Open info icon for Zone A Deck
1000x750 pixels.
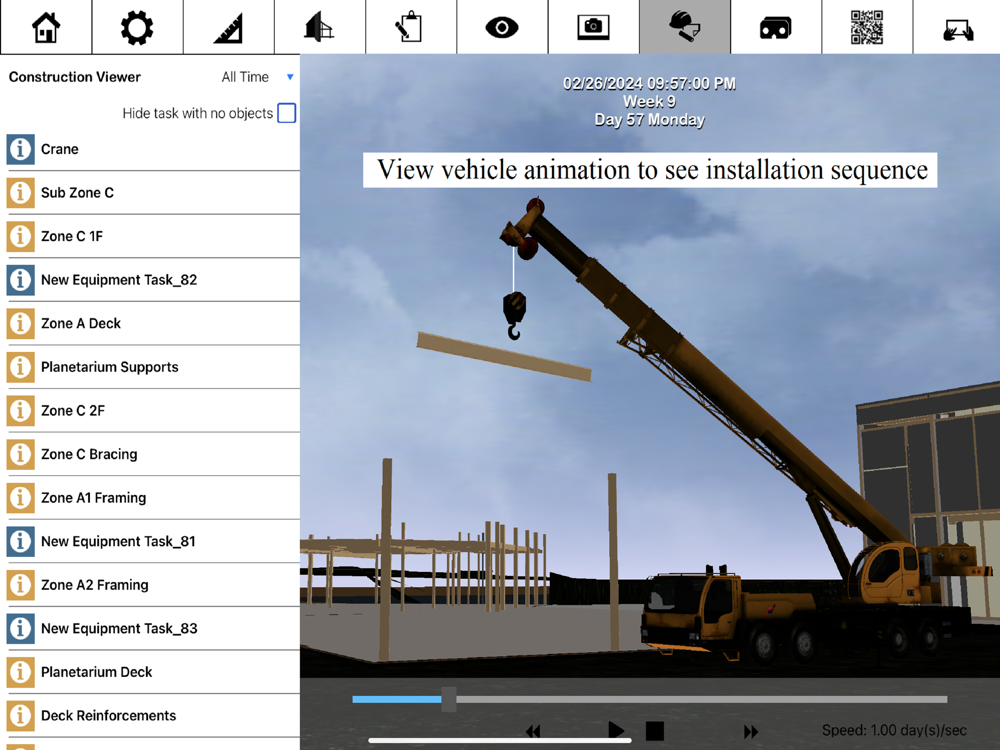coord(20,323)
